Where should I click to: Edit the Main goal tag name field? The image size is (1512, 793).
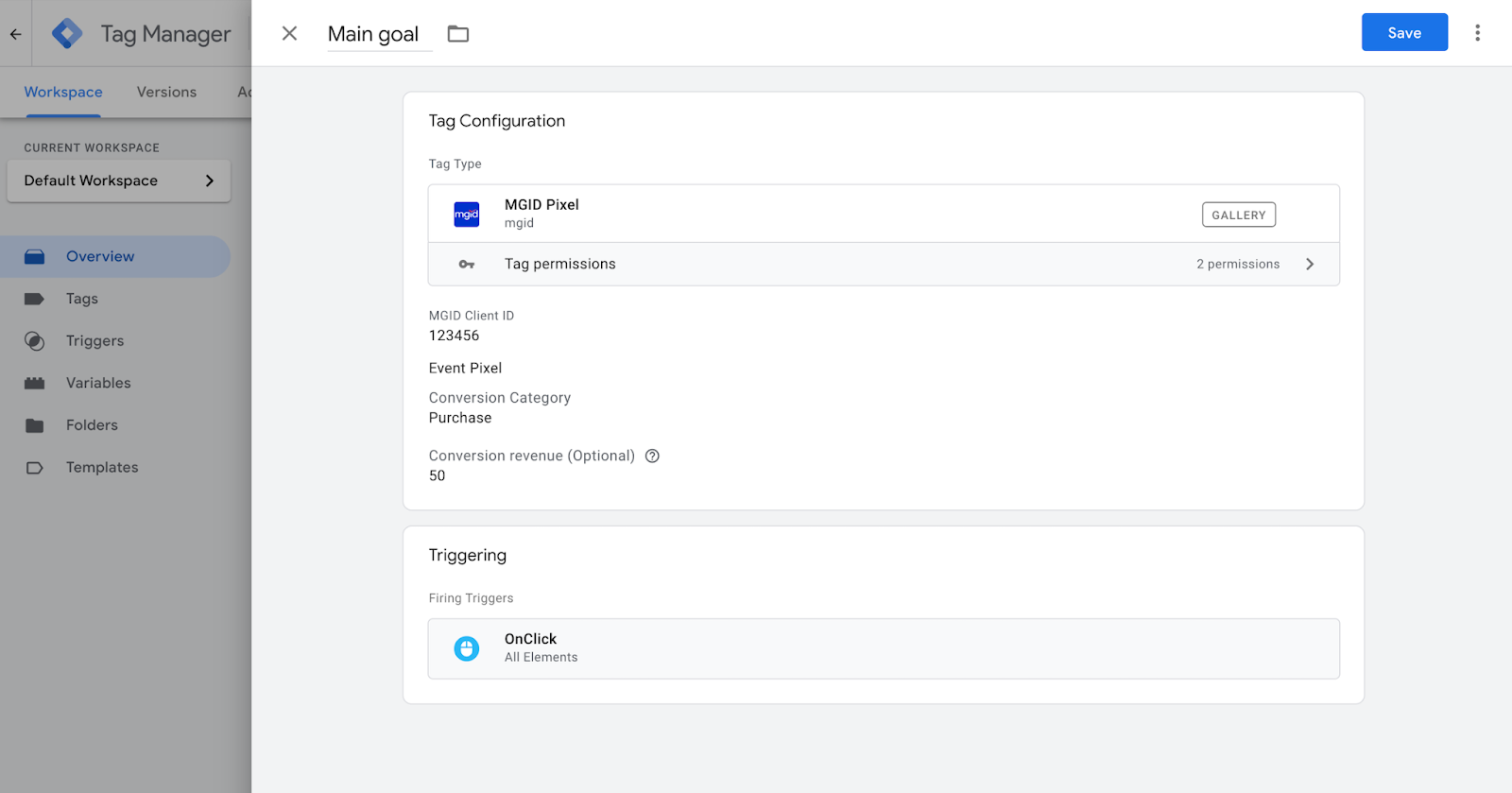(x=374, y=35)
